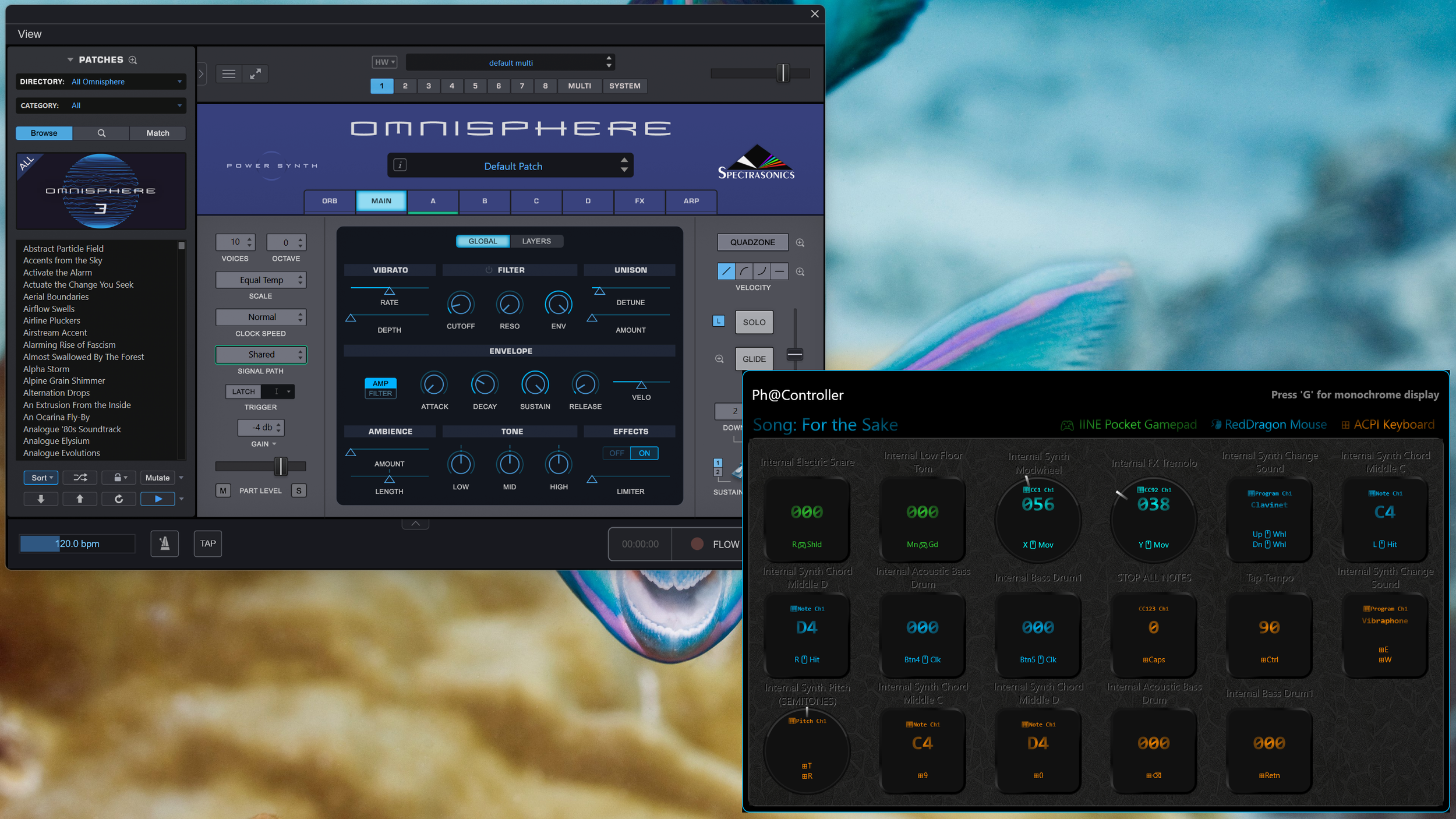Open the Shared signal path dropdown
1456x819 pixels.
click(261, 355)
